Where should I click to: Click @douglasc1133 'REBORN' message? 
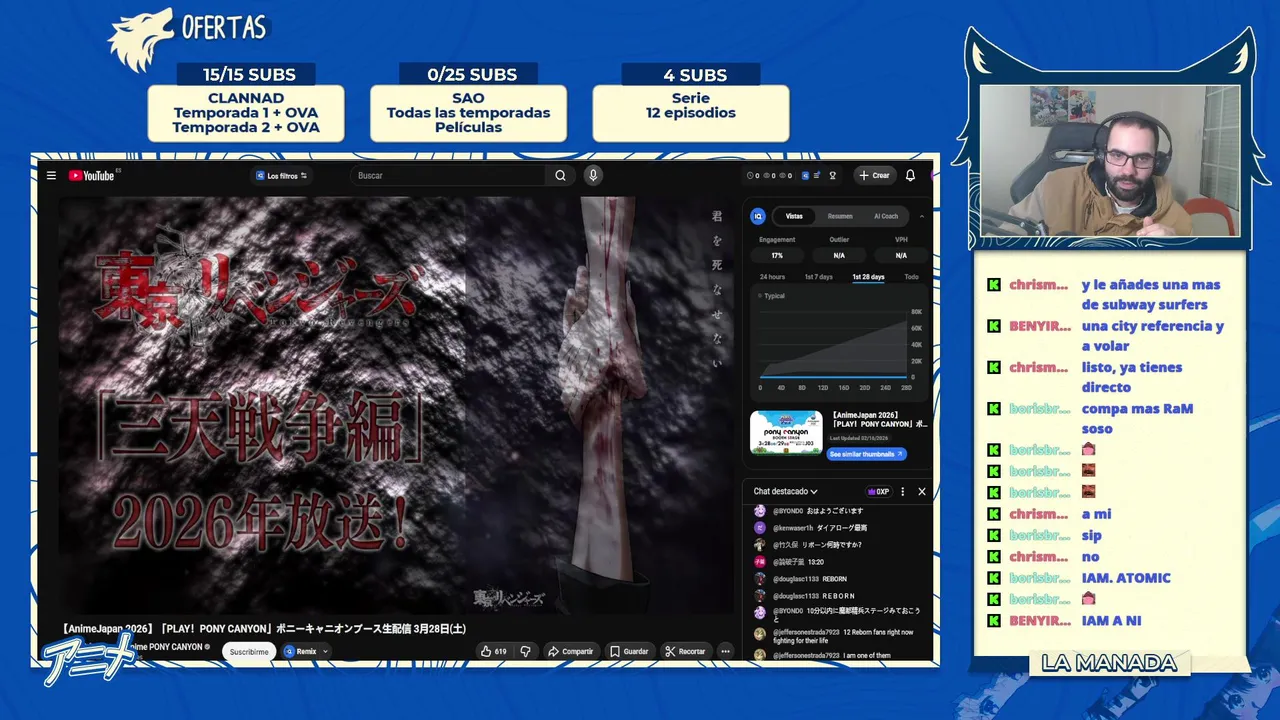coord(801,579)
